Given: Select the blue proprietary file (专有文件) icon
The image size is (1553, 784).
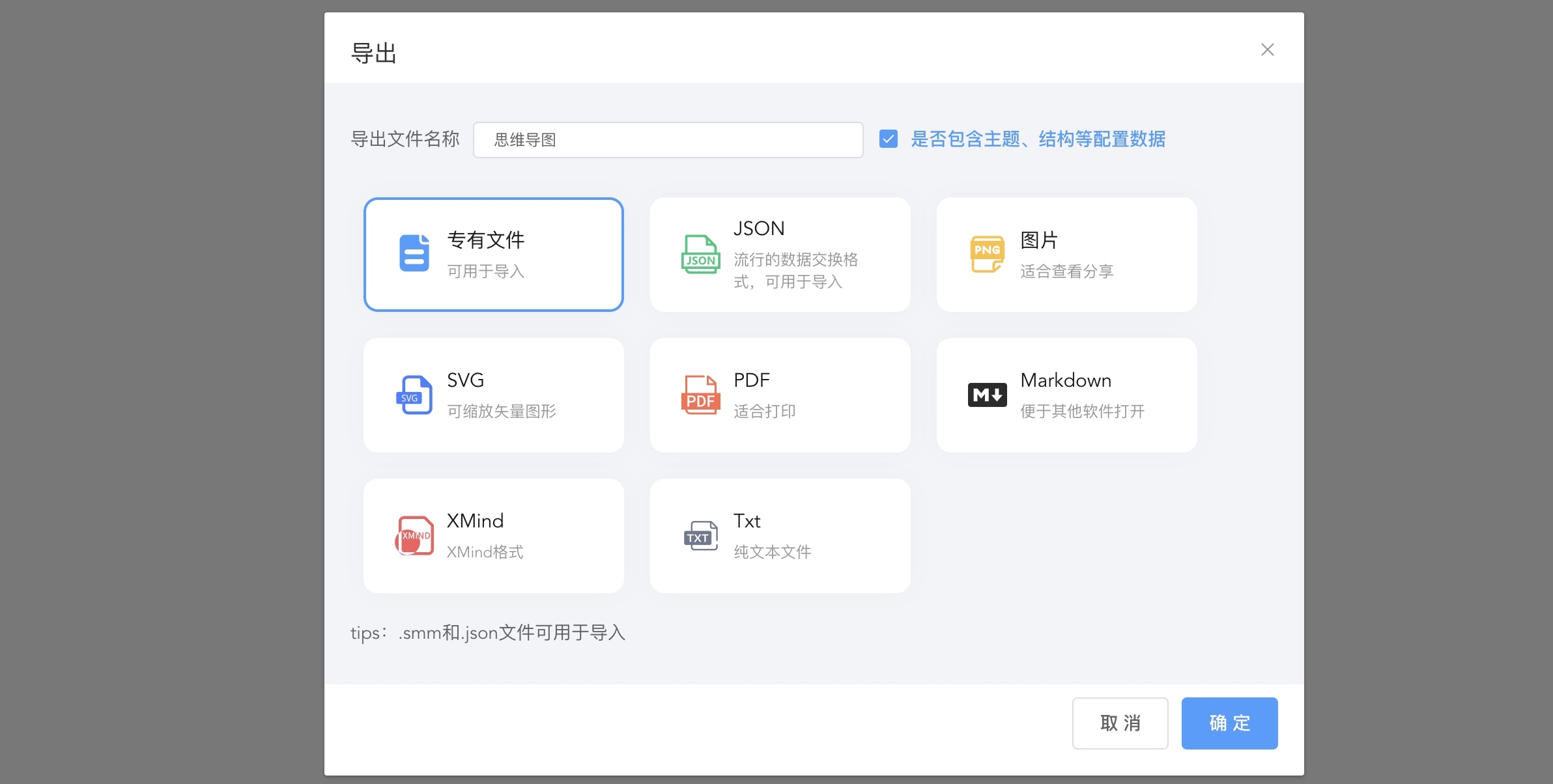Looking at the screenshot, I should pyautogui.click(x=414, y=254).
